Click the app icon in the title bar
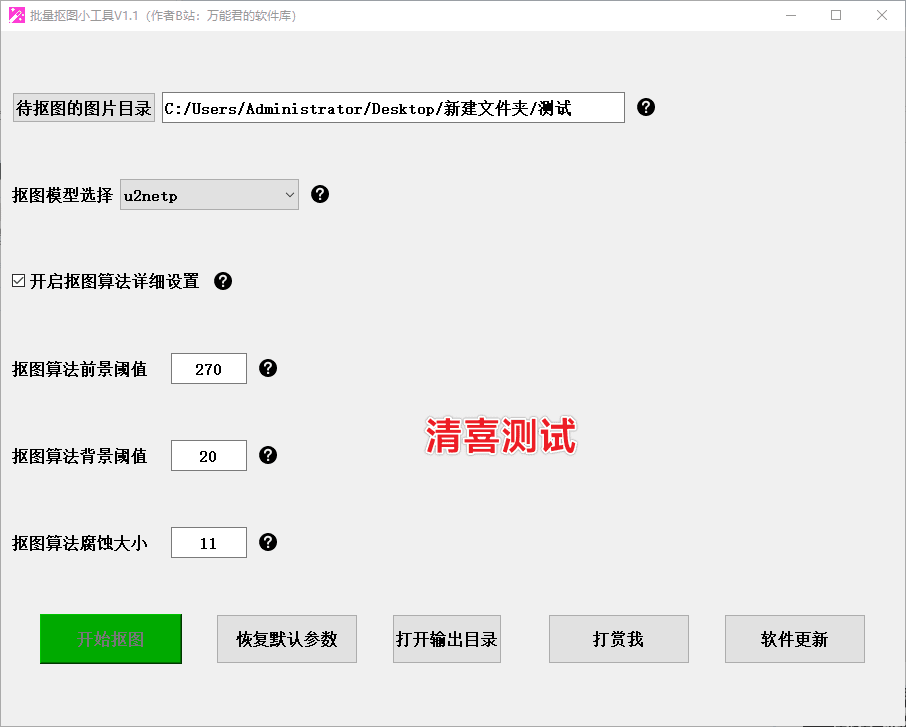Image resolution: width=906 pixels, height=727 pixels. [16, 15]
